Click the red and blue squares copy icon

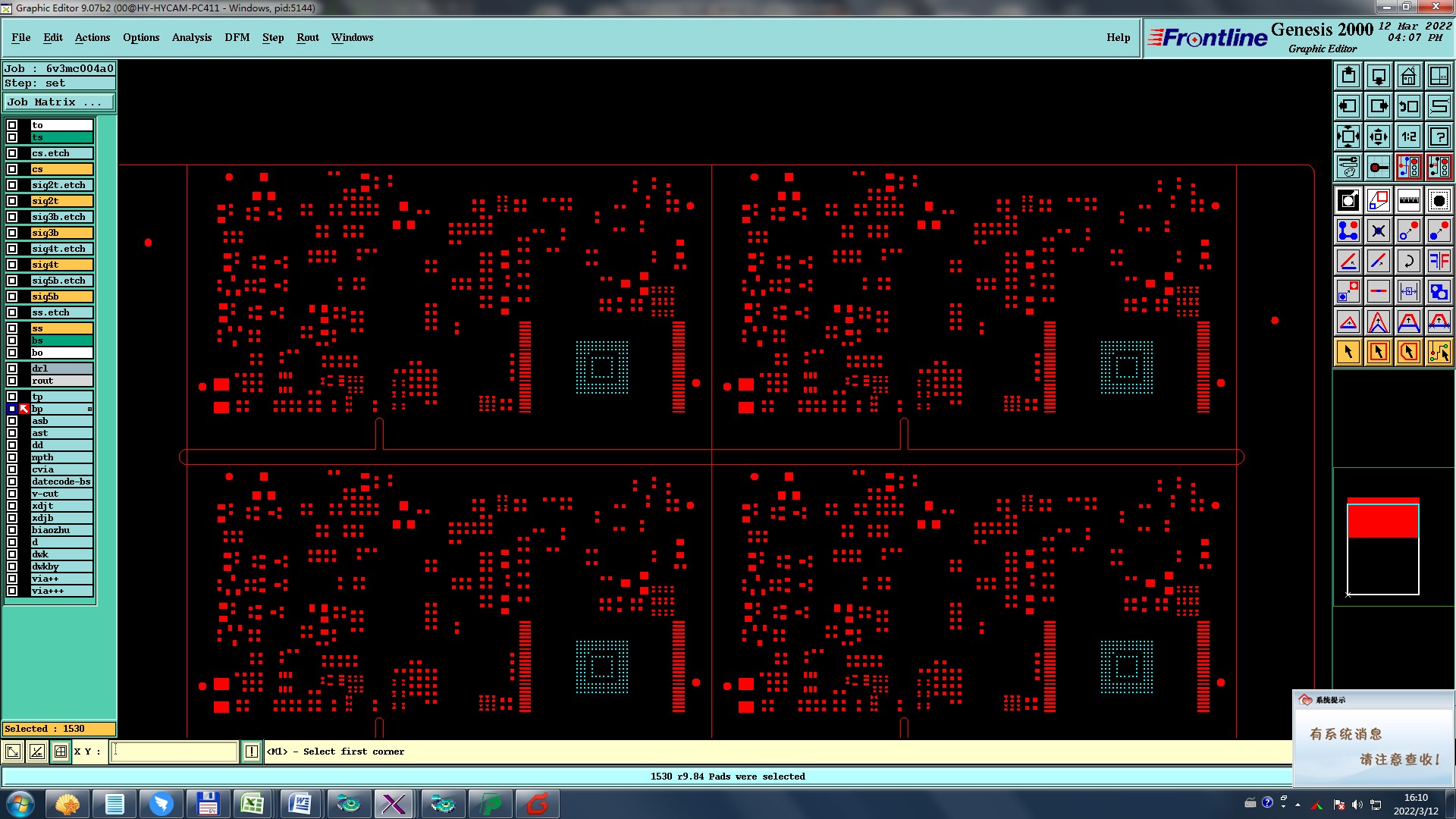(1379, 200)
